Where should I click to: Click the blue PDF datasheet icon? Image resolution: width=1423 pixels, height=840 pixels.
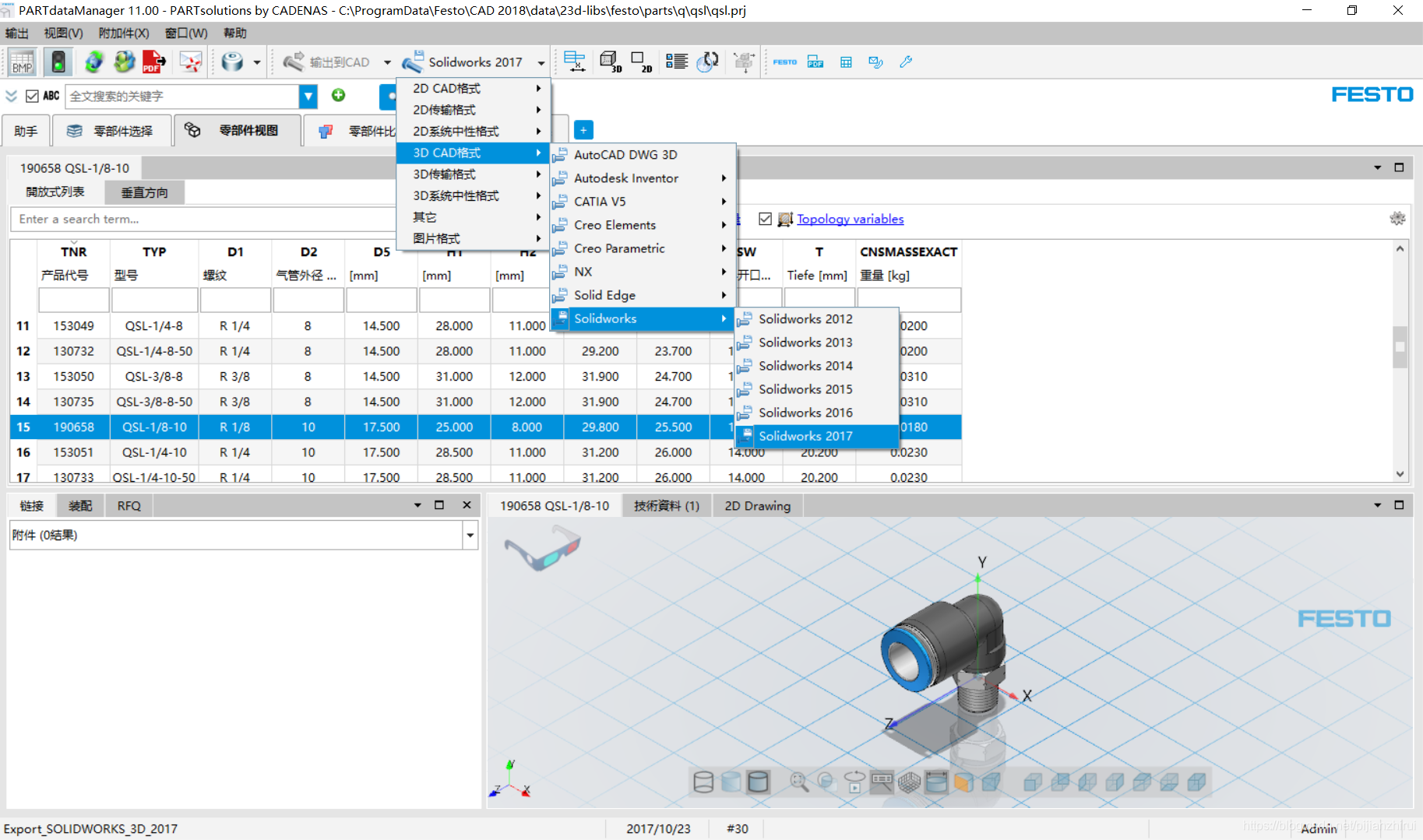(x=815, y=62)
